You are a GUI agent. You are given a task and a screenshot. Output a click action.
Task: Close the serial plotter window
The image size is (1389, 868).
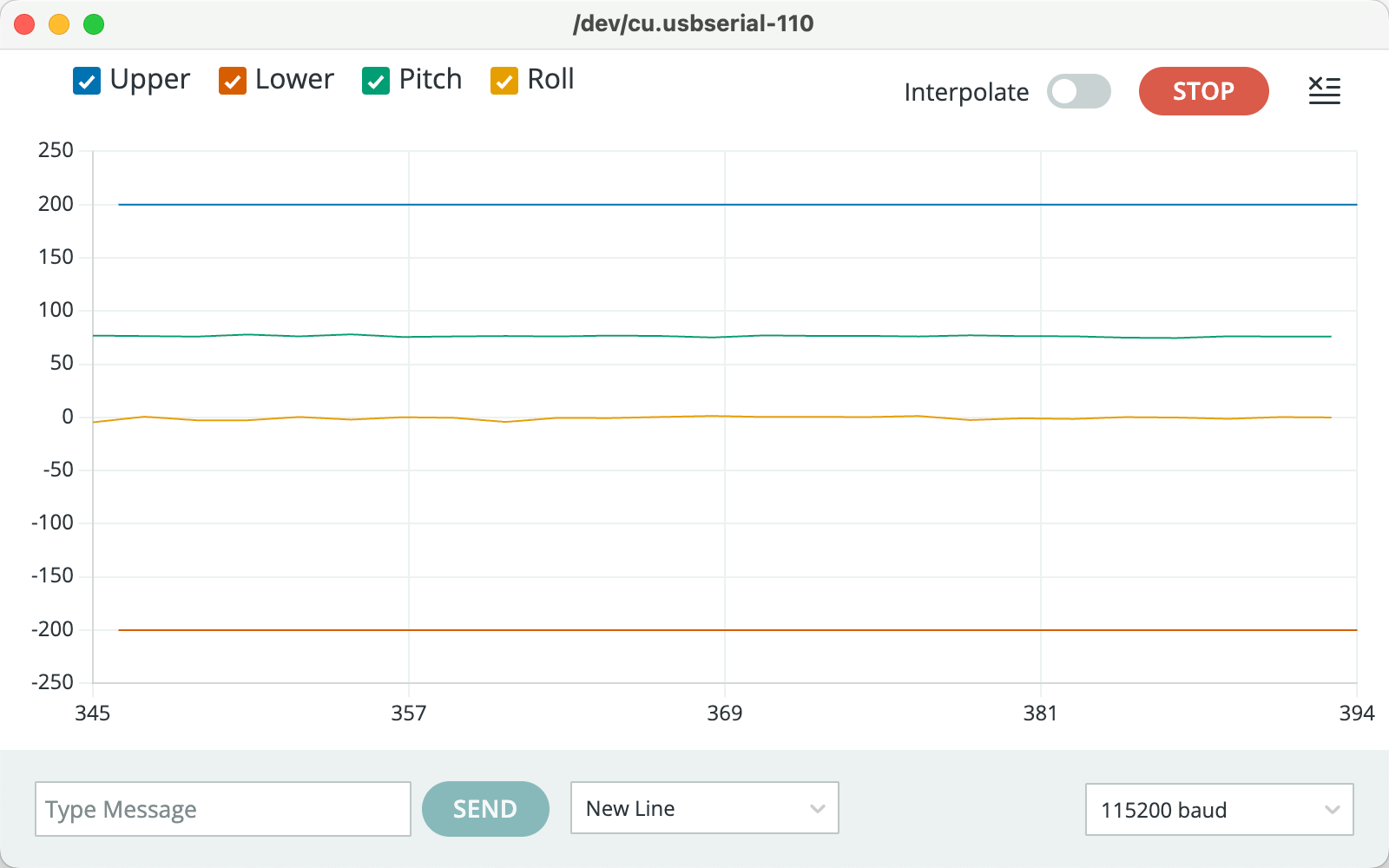coord(24,24)
